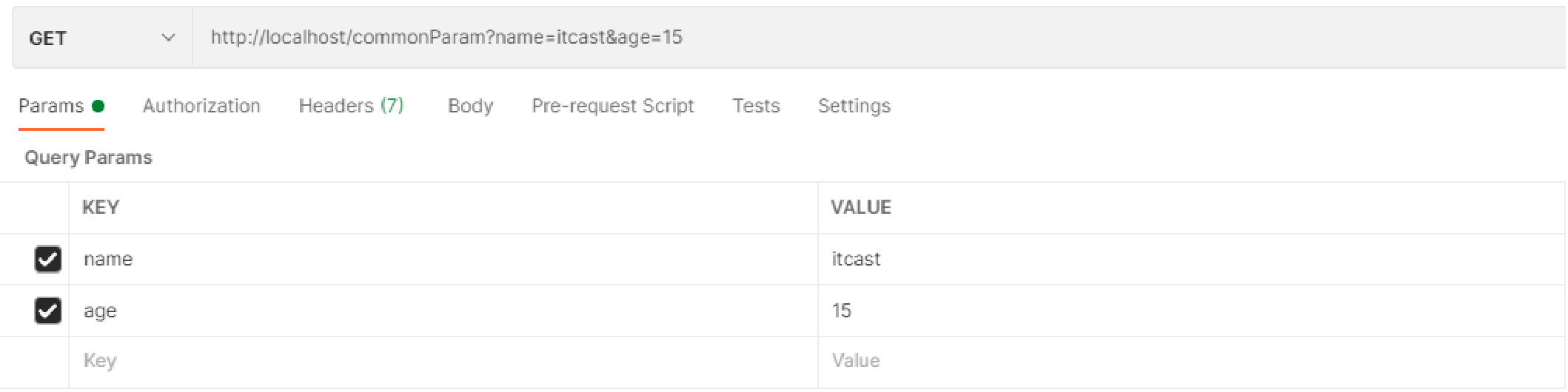Uncheck the name parameter checkbox
1568x392 pixels.
point(48,260)
